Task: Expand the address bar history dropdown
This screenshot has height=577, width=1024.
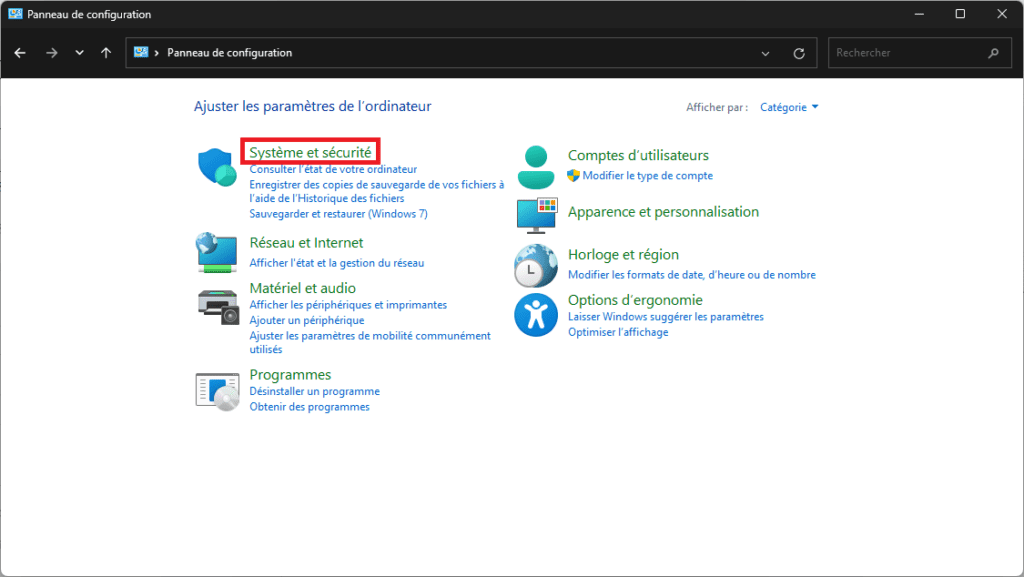Action: point(766,53)
